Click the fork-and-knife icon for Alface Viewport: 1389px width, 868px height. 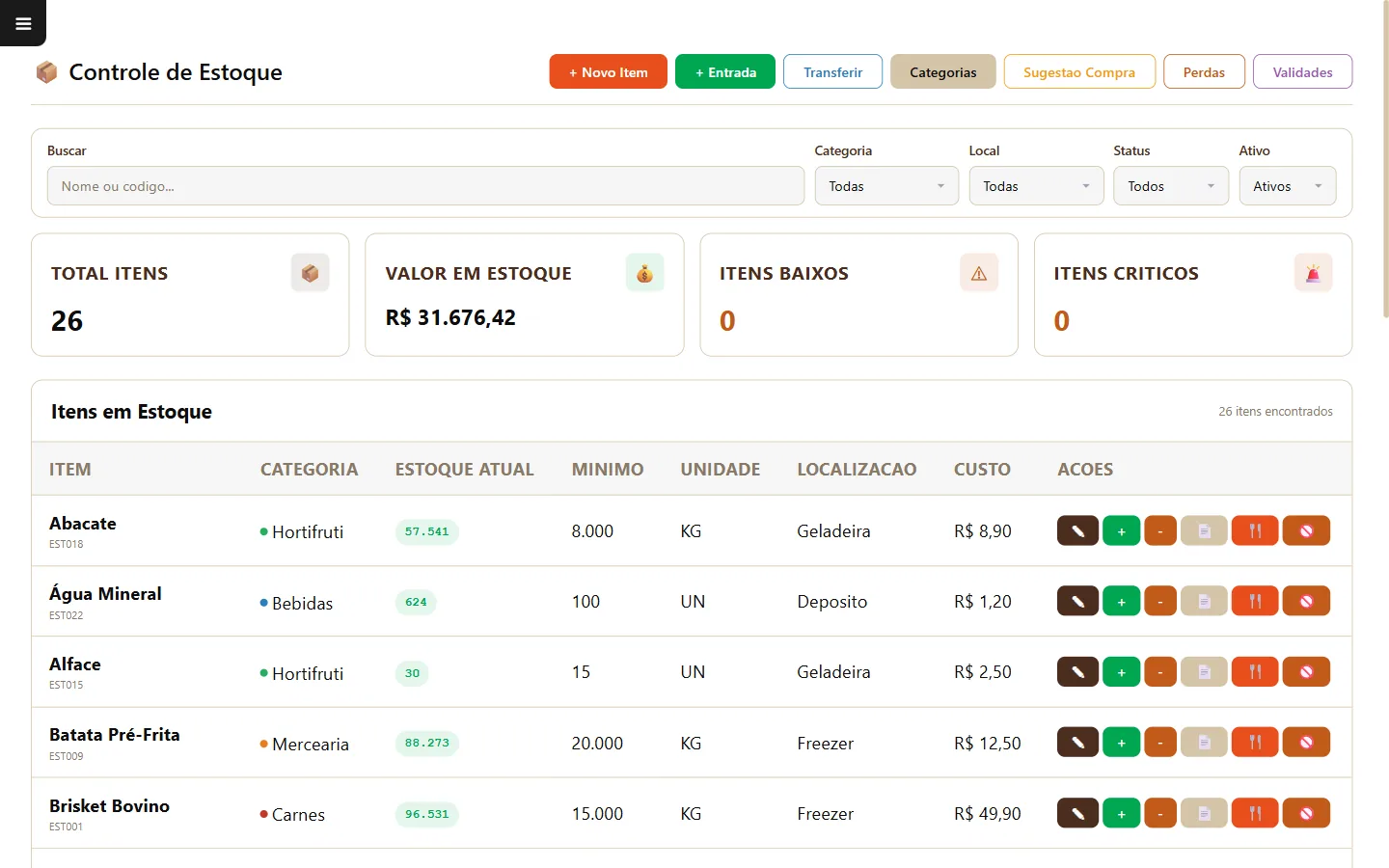pos(1255,671)
